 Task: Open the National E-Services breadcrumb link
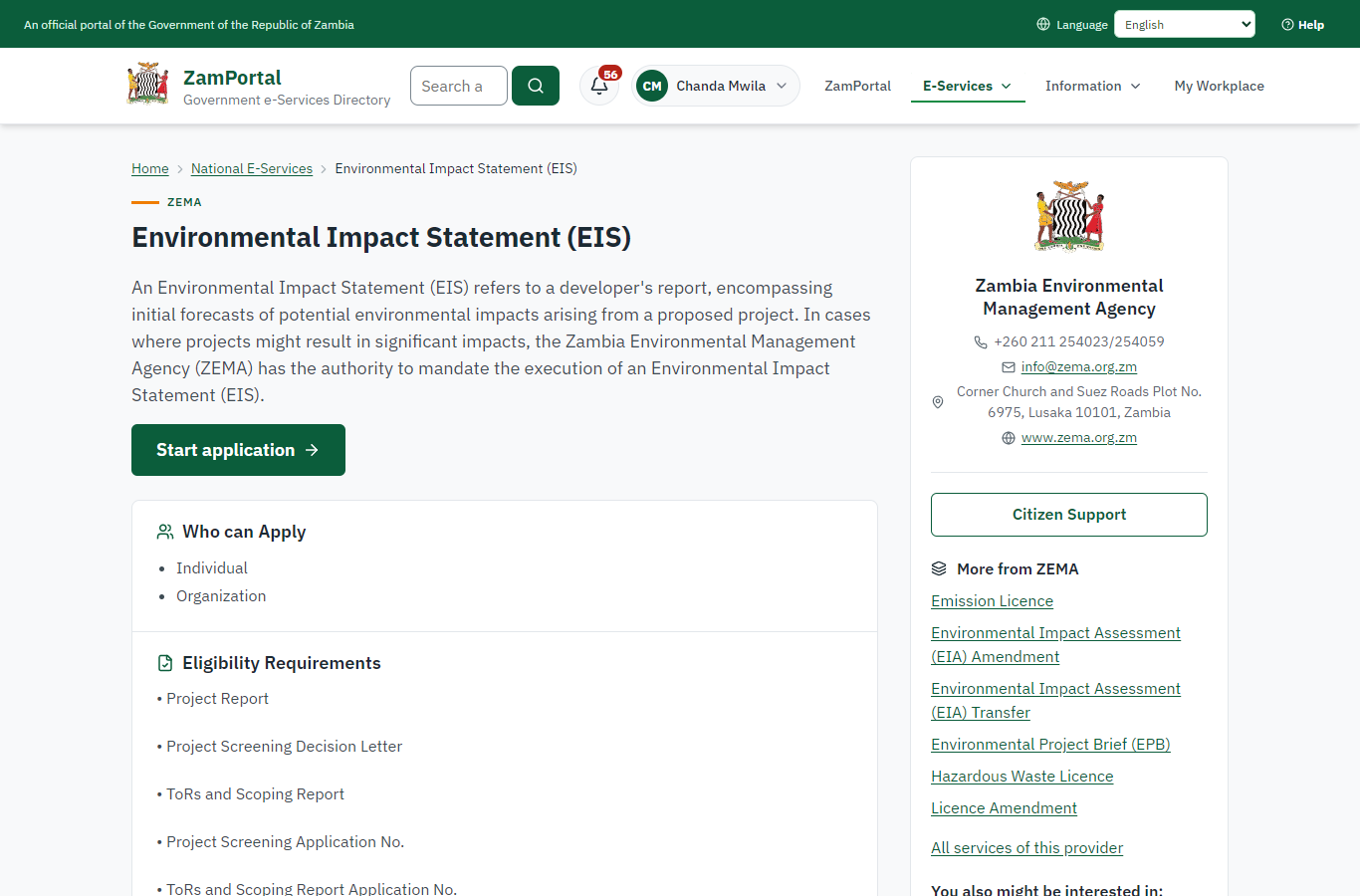252,168
